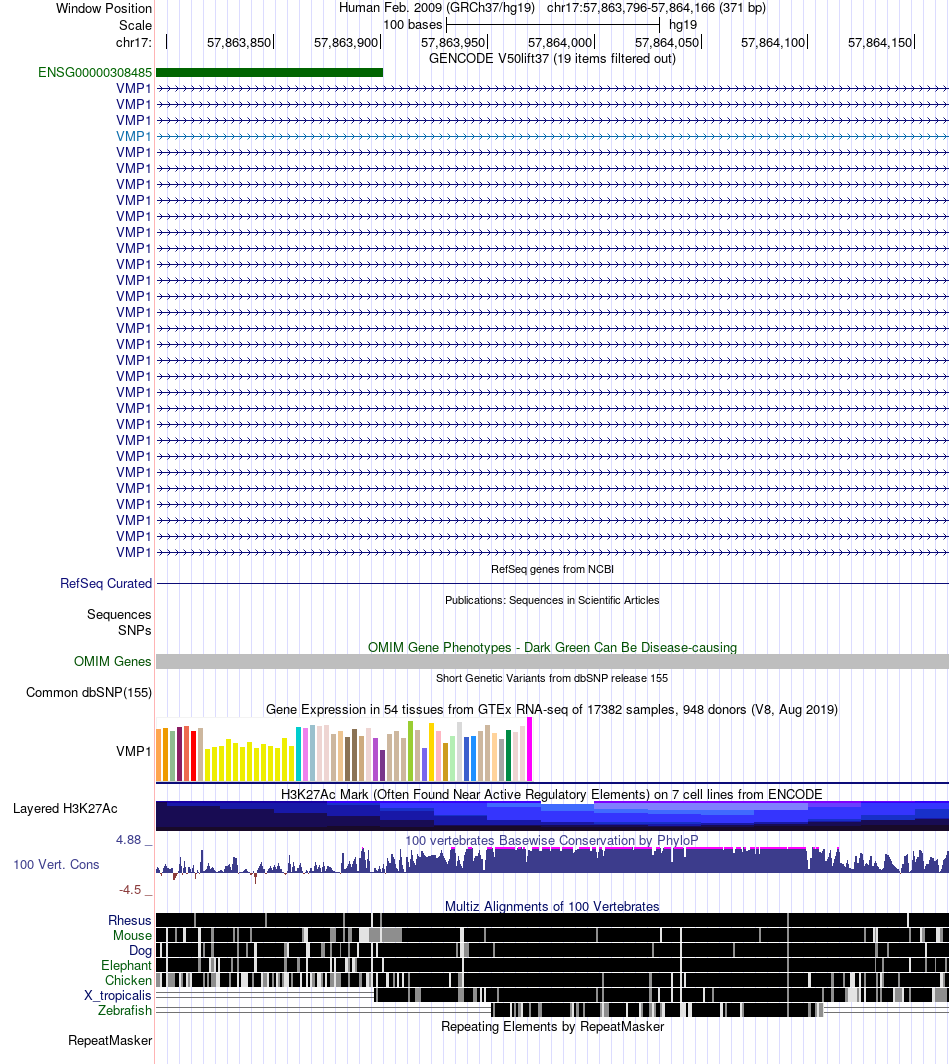
Task: Select the Elephant alignment label
Action: pyautogui.click(x=126, y=966)
